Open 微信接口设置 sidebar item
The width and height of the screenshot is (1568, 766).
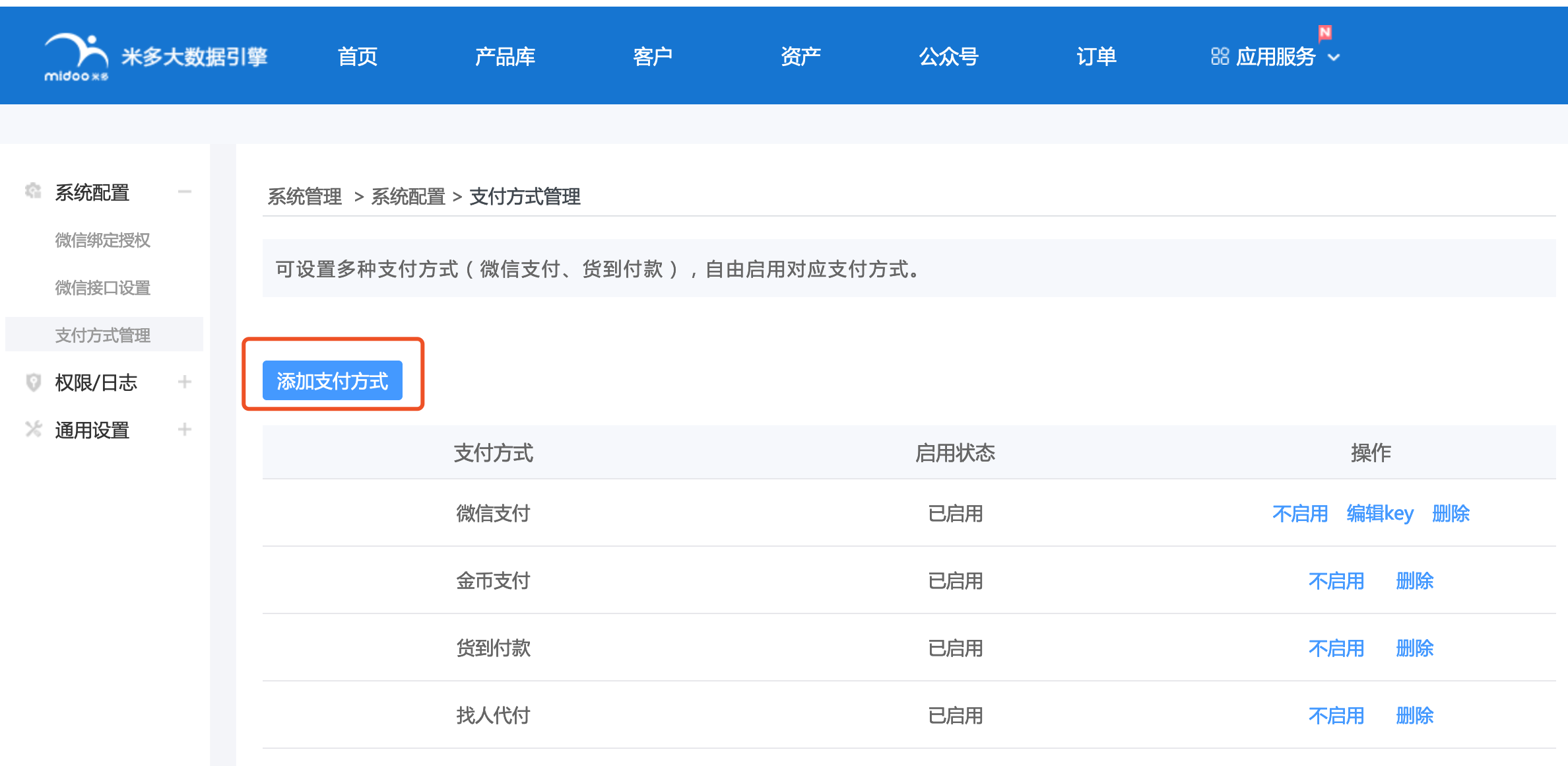(102, 288)
